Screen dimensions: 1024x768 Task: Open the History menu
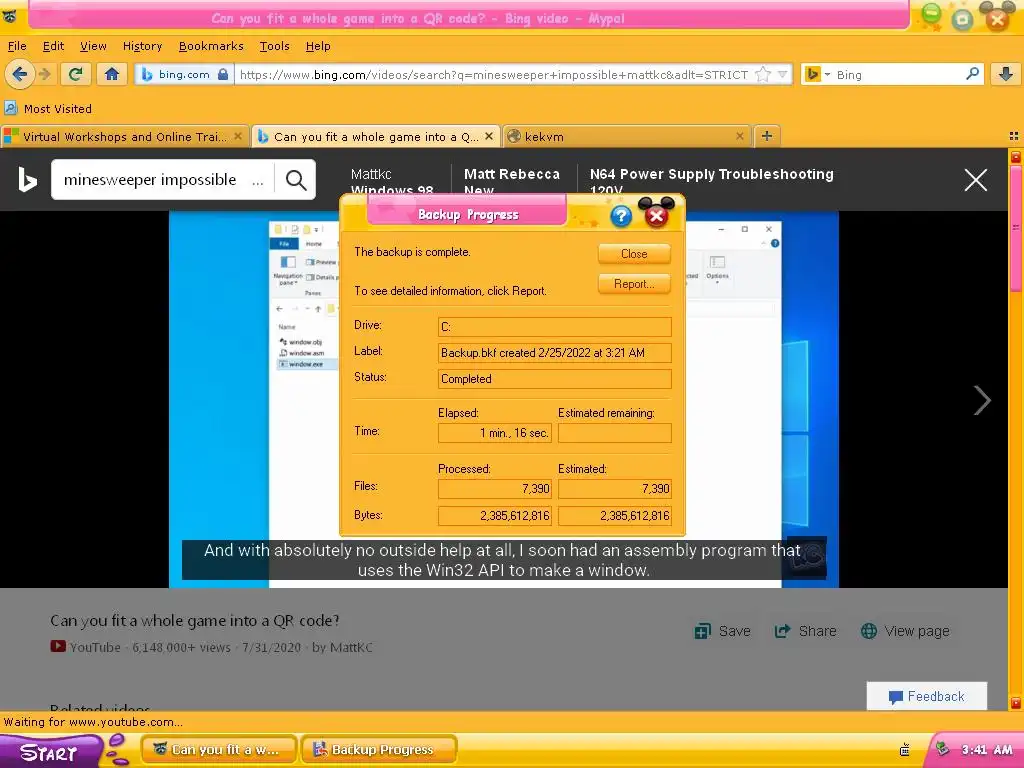[x=142, y=46]
